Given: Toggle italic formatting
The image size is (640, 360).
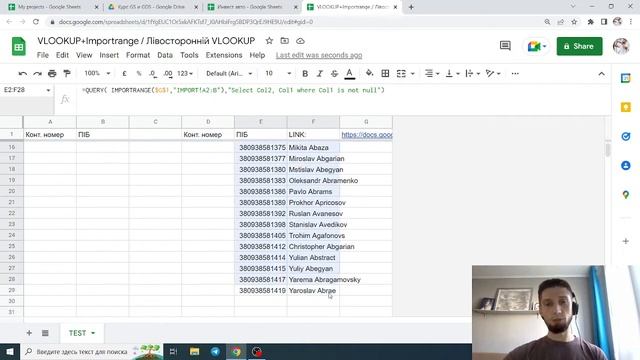Looking at the screenshot, I should (320, 73).
